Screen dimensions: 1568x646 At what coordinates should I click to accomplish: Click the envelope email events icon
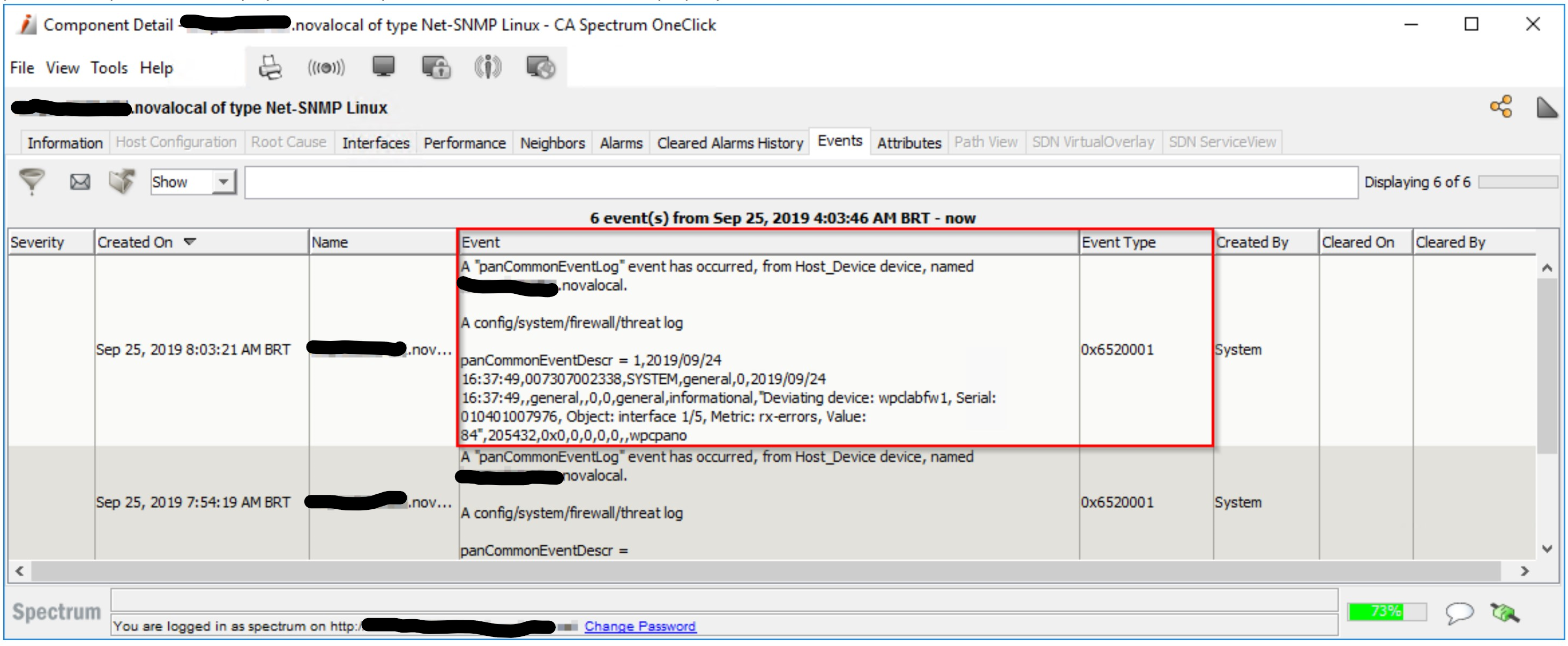point(80,181)
